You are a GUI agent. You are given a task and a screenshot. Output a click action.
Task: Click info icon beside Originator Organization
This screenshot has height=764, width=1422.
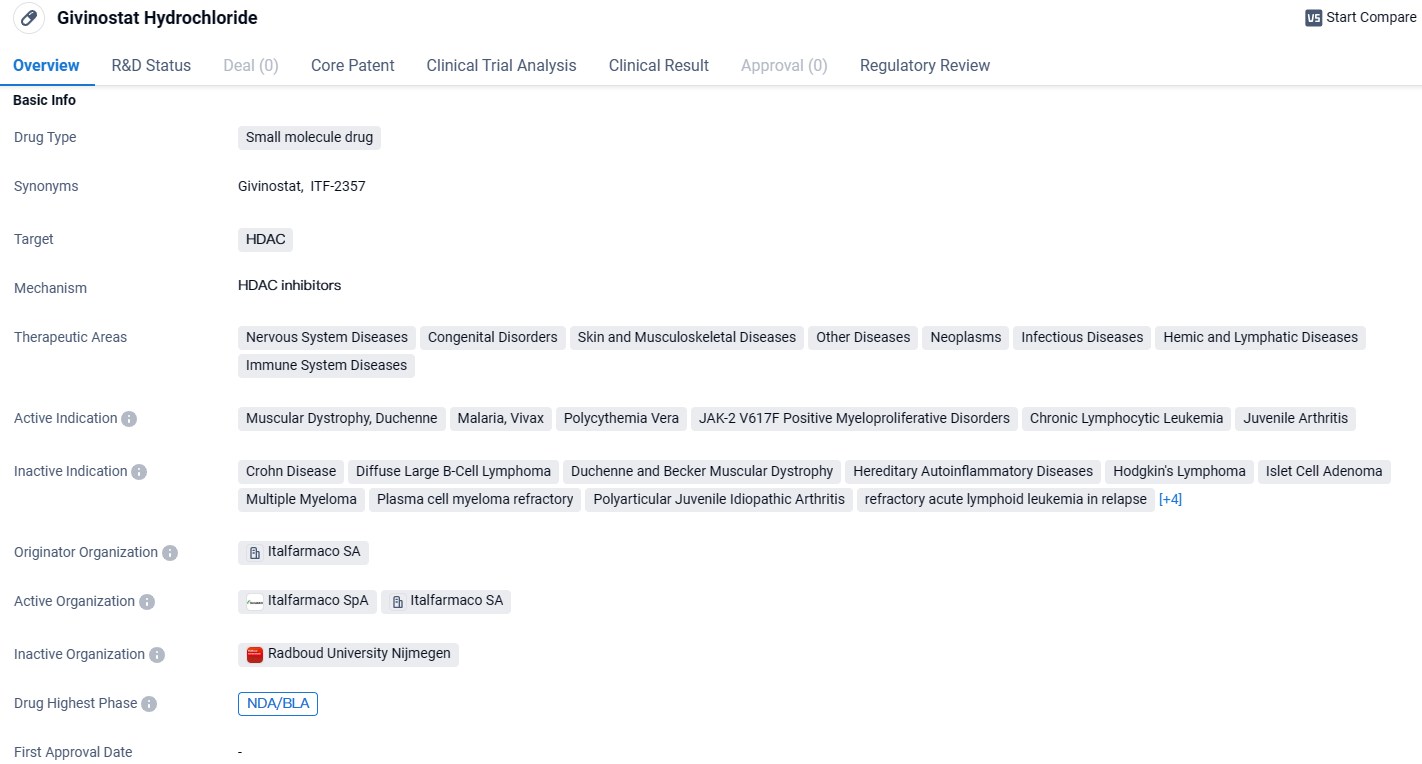click(x=170, y=553)
